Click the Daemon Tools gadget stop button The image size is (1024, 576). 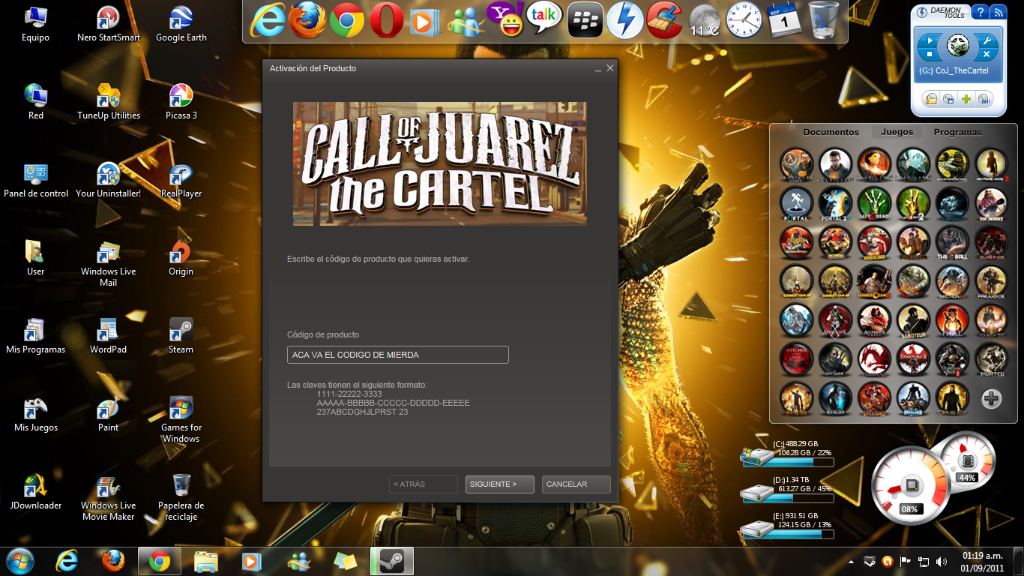point(929,54)
